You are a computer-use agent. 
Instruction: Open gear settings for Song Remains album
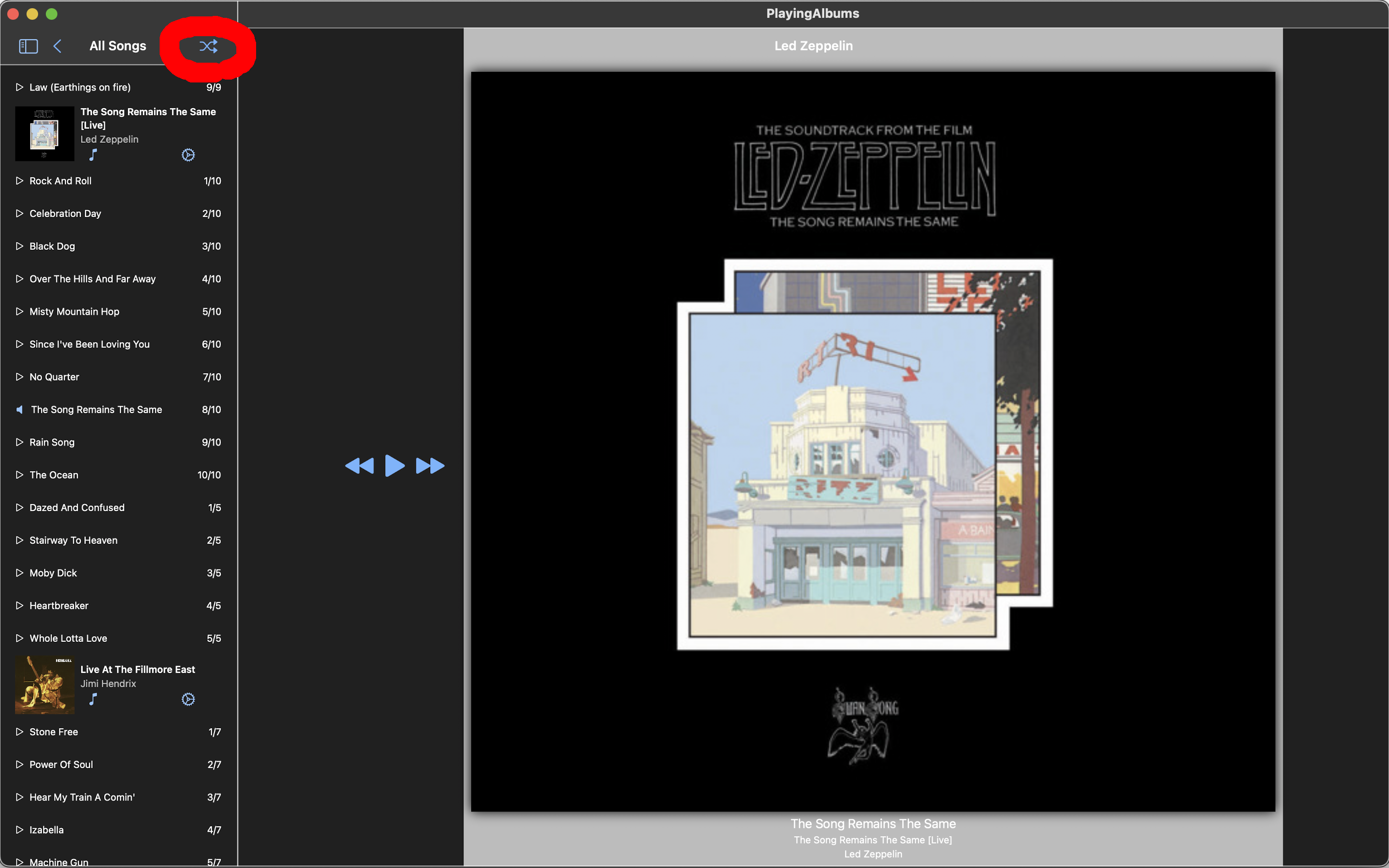click(188, 155)
